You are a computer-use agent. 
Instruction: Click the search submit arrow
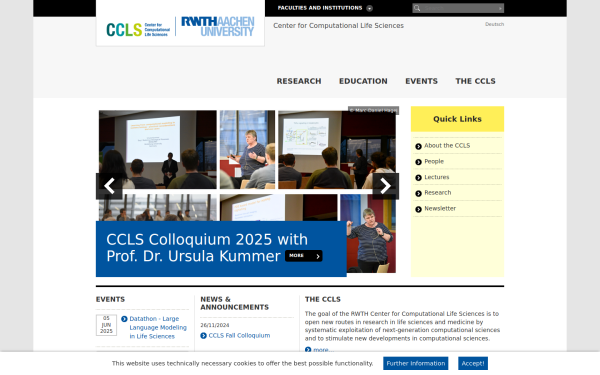click(500, 8)
